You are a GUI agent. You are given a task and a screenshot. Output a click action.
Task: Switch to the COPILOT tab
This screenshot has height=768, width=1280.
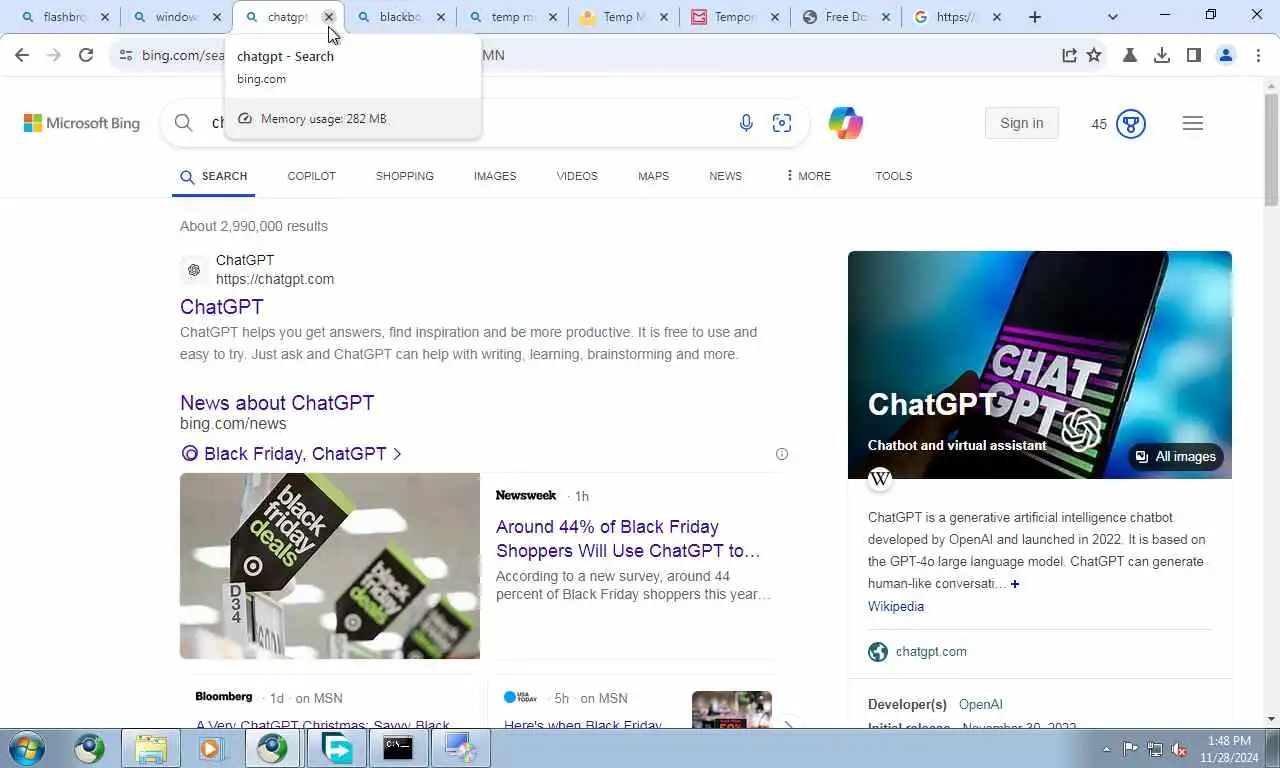[x=311, y=176]
